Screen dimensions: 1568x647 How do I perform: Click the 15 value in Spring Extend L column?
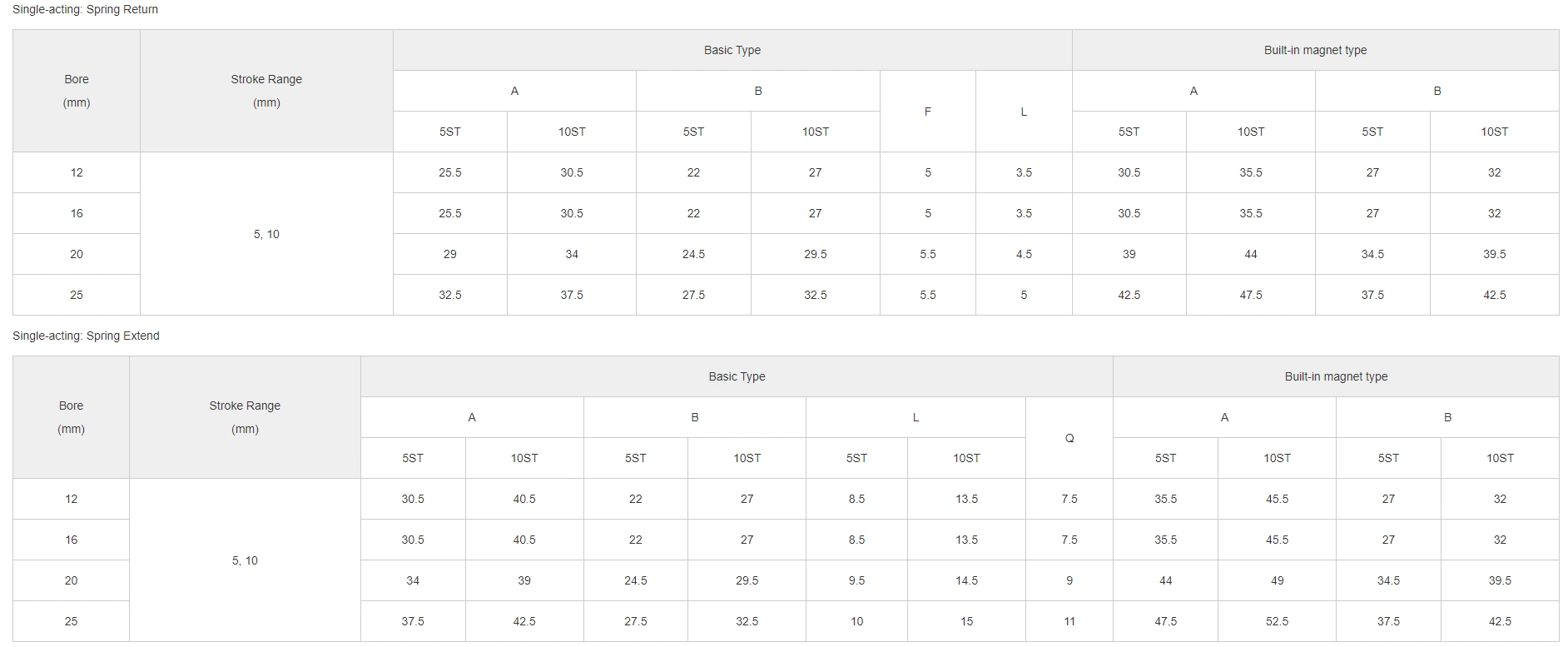tap(965, 621)
